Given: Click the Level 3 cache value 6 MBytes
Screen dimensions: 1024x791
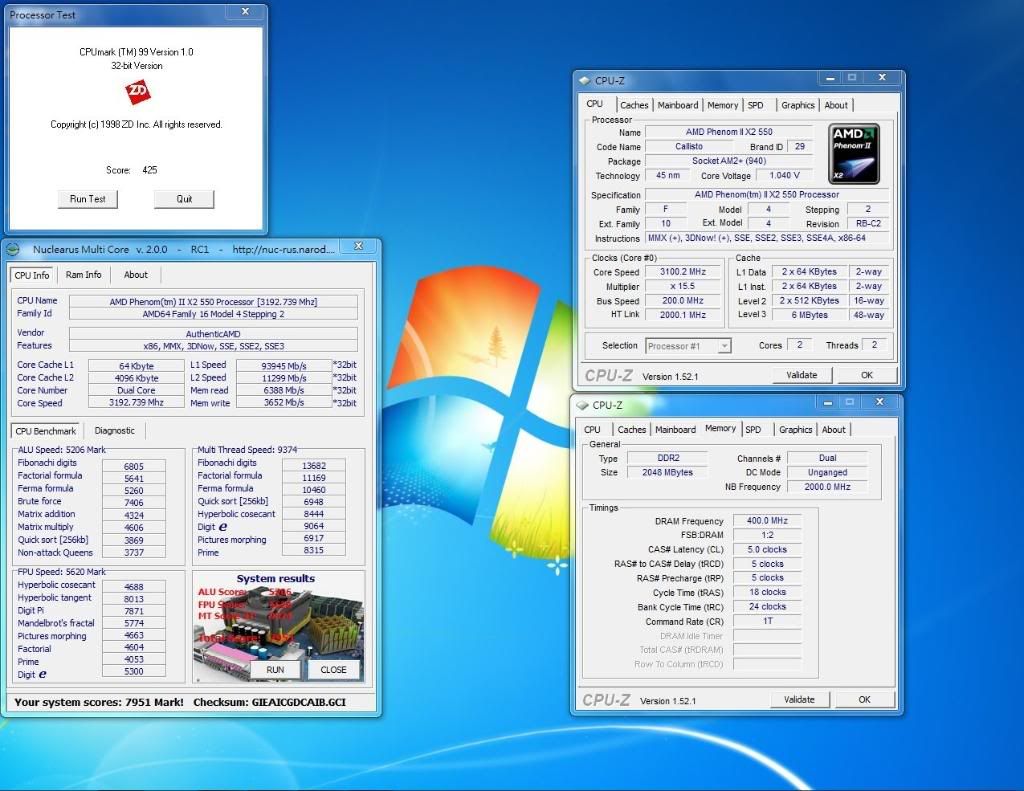Looking at the screenshot, I should (810, 315).
